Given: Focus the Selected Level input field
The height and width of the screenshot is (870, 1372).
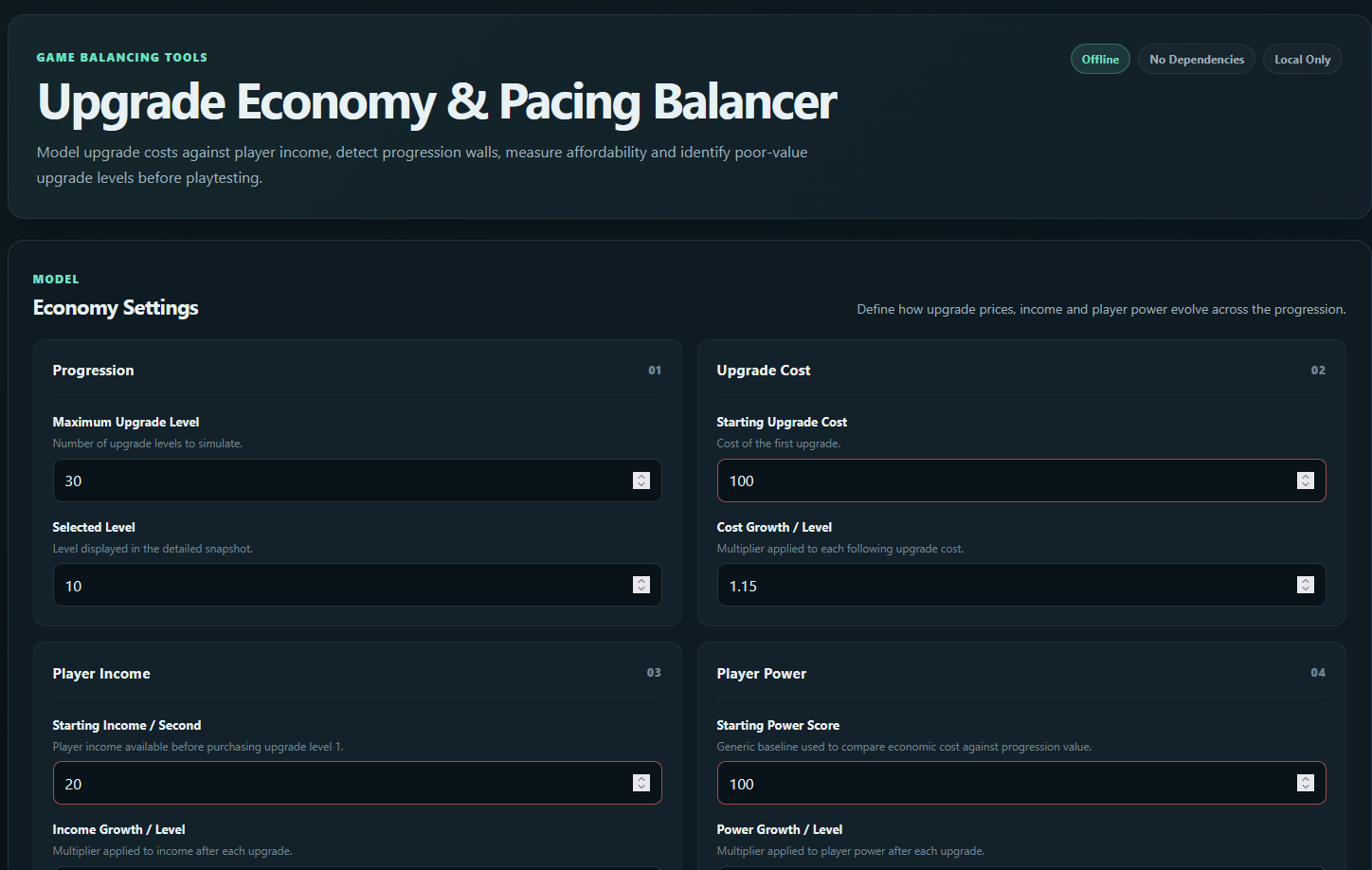Looking at the screenshot, I should point(357,586).
